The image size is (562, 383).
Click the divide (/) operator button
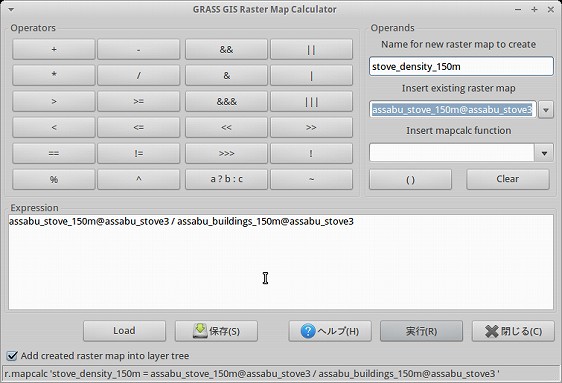click(139, 75)
